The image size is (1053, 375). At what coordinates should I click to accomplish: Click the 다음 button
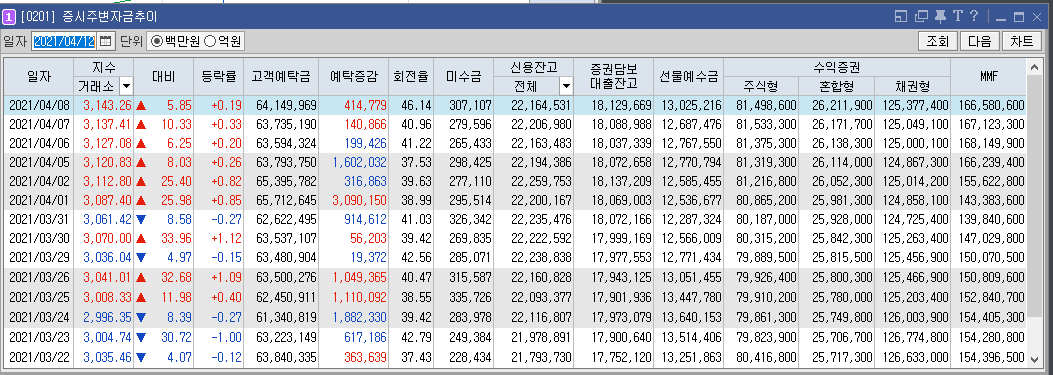tap(980, 41)
